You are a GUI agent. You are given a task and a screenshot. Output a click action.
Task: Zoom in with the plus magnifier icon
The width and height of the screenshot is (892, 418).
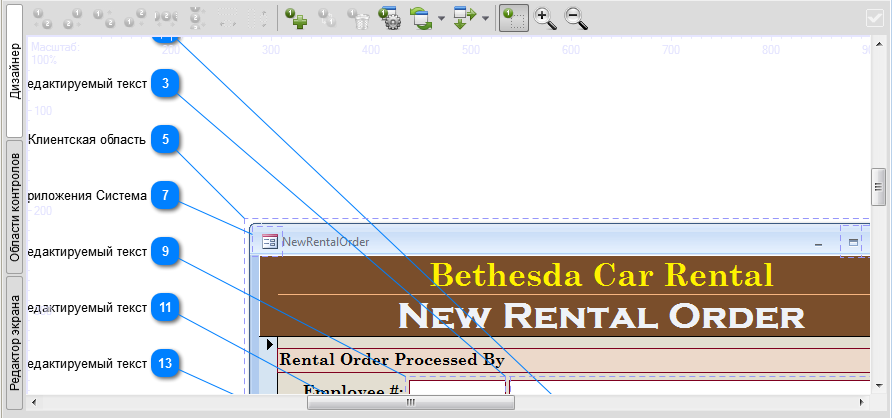click(x=546, y=18)
